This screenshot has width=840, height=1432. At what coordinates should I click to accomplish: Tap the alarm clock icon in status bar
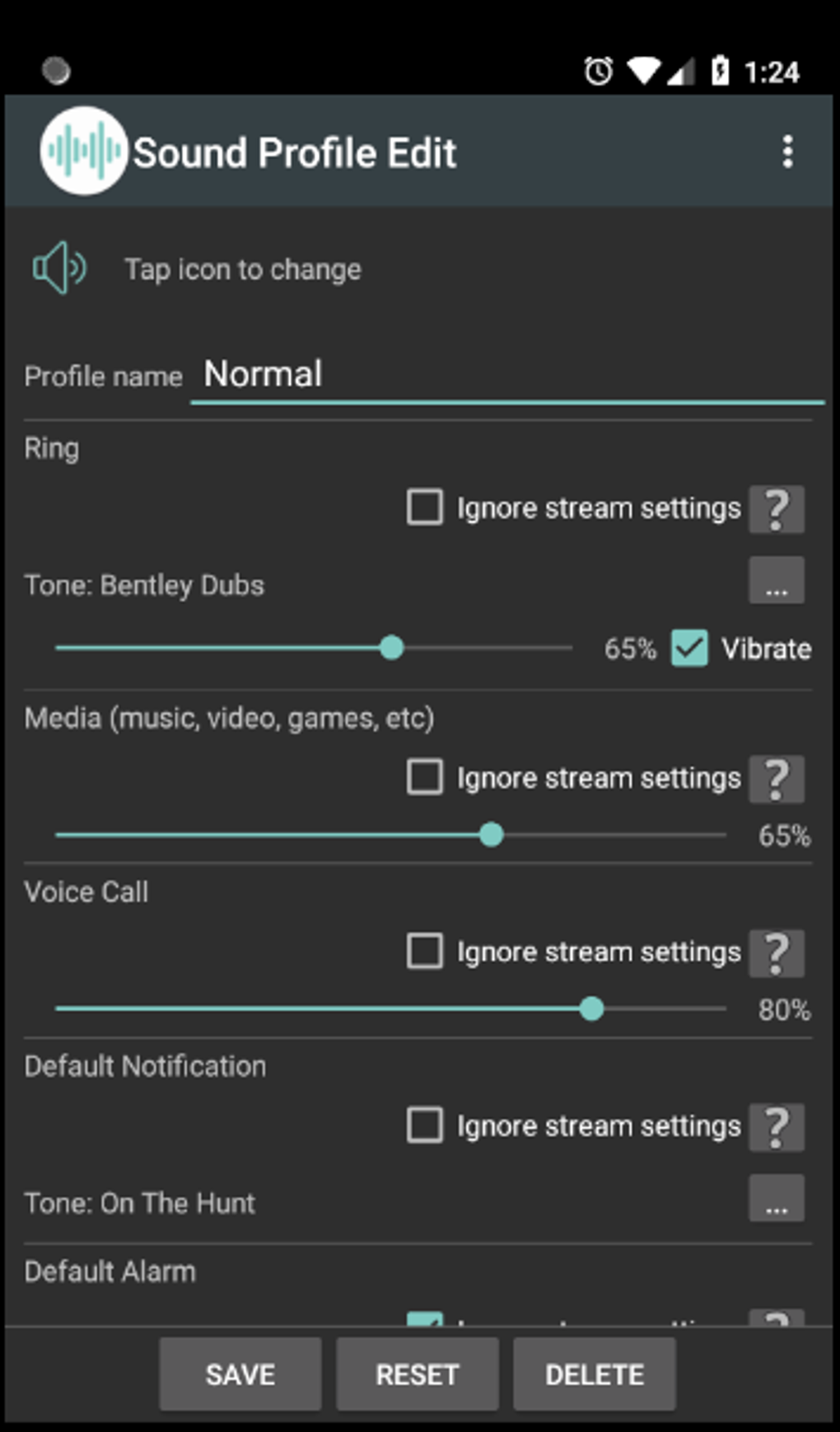[597, 72]
